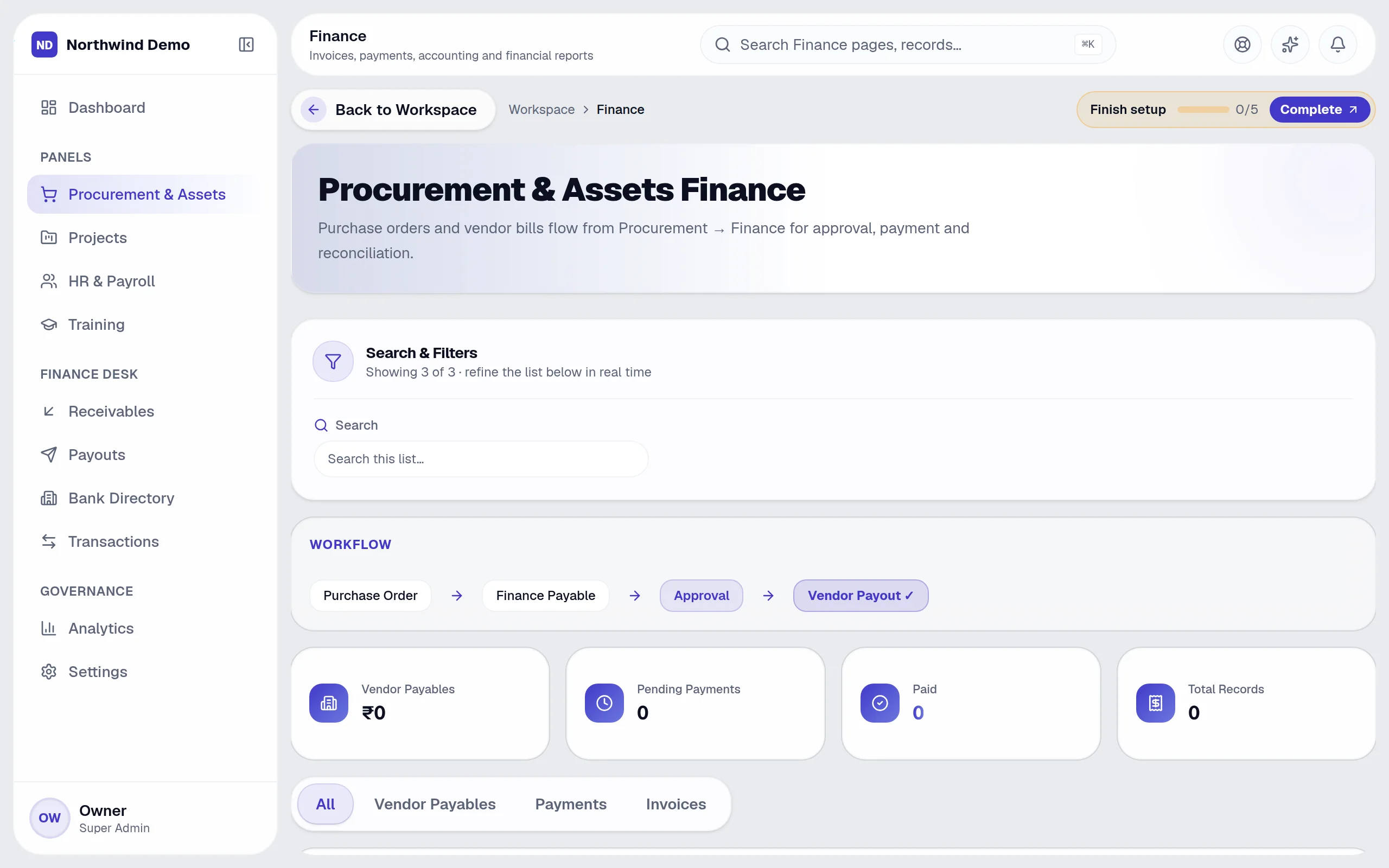Click the Finance breadcrumb text
This screenshot has height=868, width=1389.
620,110
